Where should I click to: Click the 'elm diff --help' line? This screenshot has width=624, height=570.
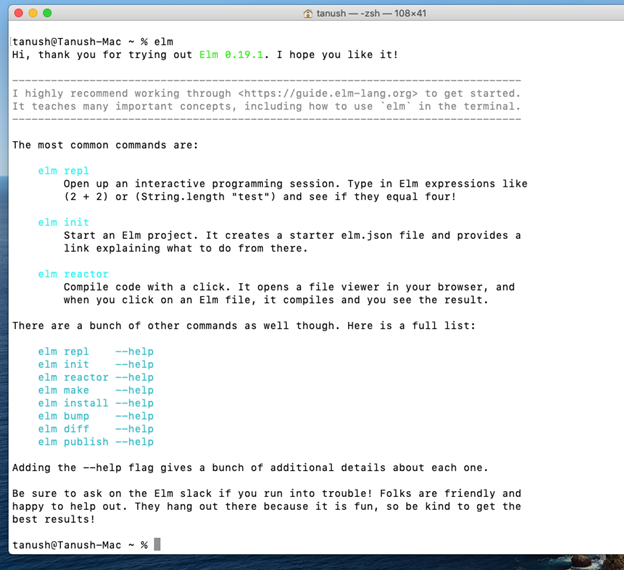click(96, 429)
